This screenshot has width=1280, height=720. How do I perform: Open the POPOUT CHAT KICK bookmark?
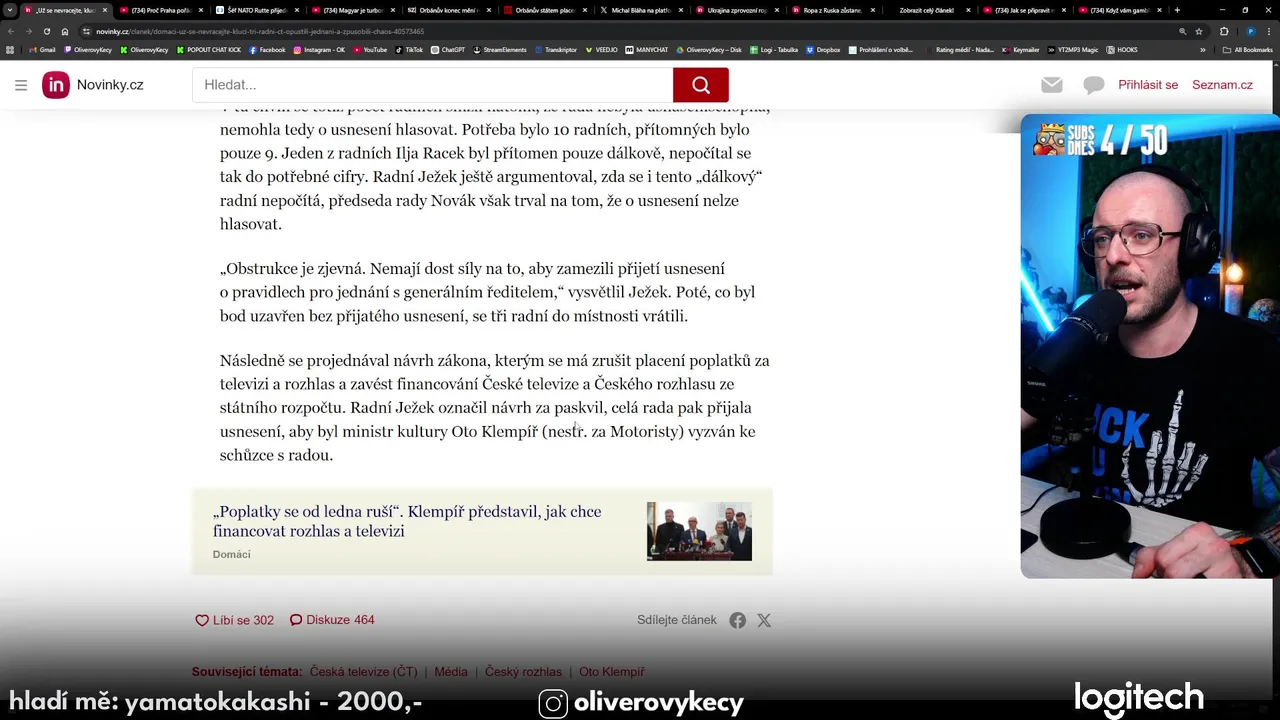point(210,49)
